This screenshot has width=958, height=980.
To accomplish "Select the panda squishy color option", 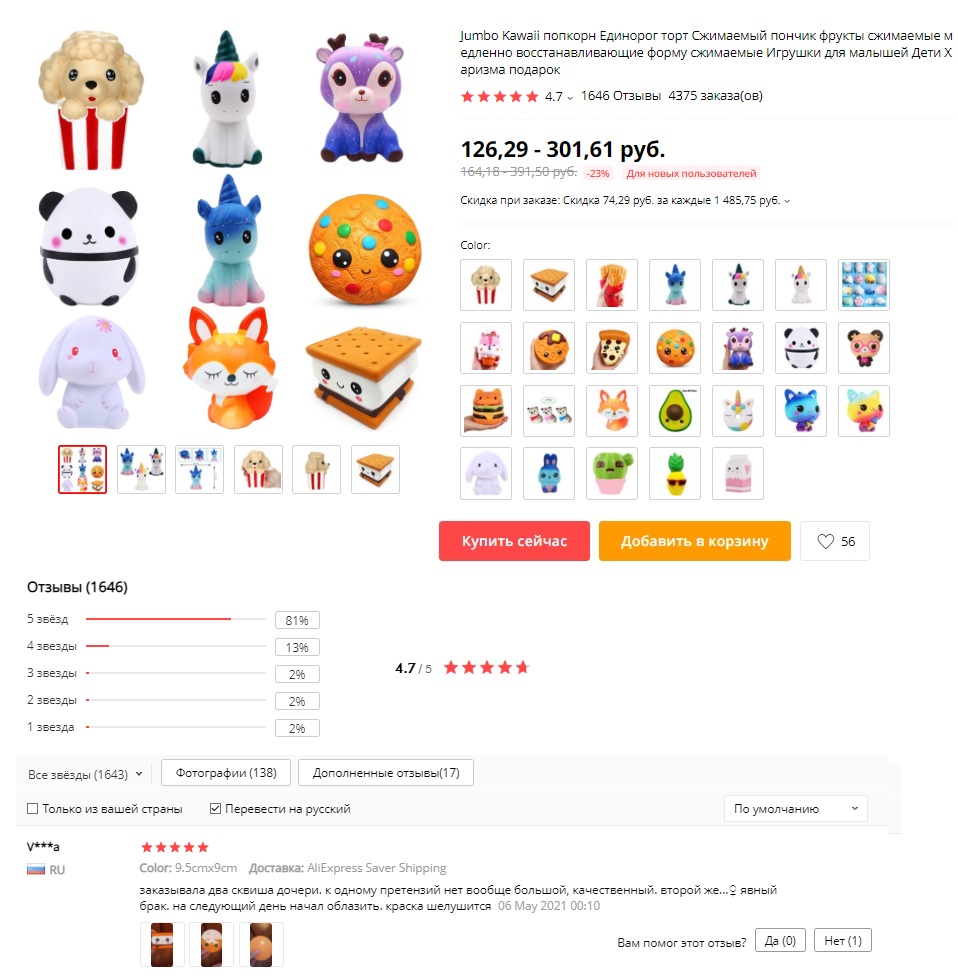I will click(801, 348).
